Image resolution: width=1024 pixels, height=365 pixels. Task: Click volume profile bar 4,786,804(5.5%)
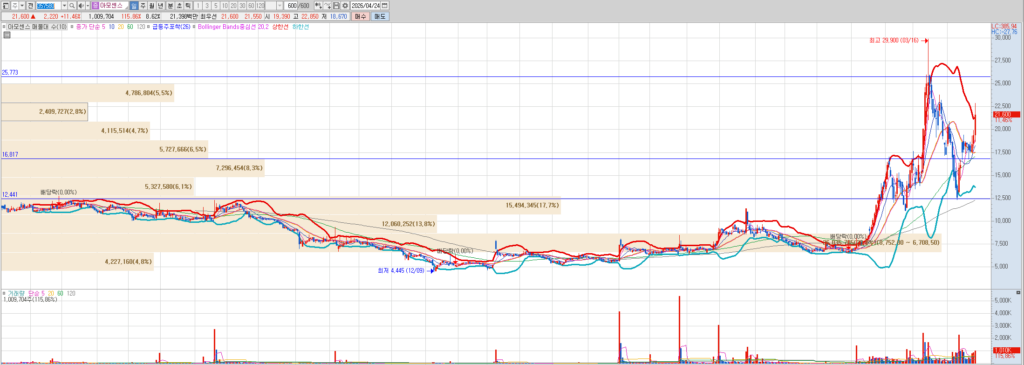coord(88,93)
